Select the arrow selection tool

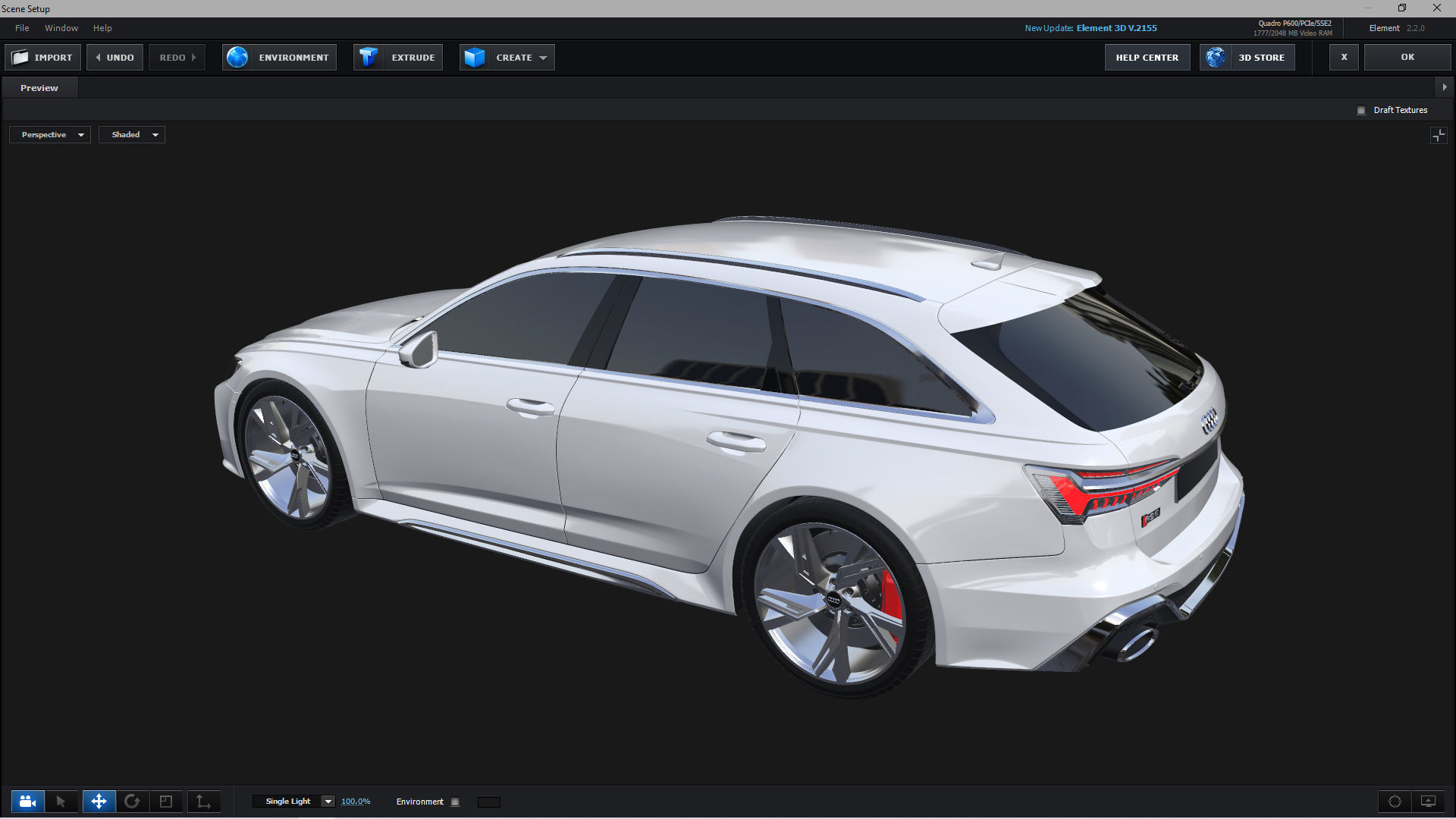coord(61,802)
